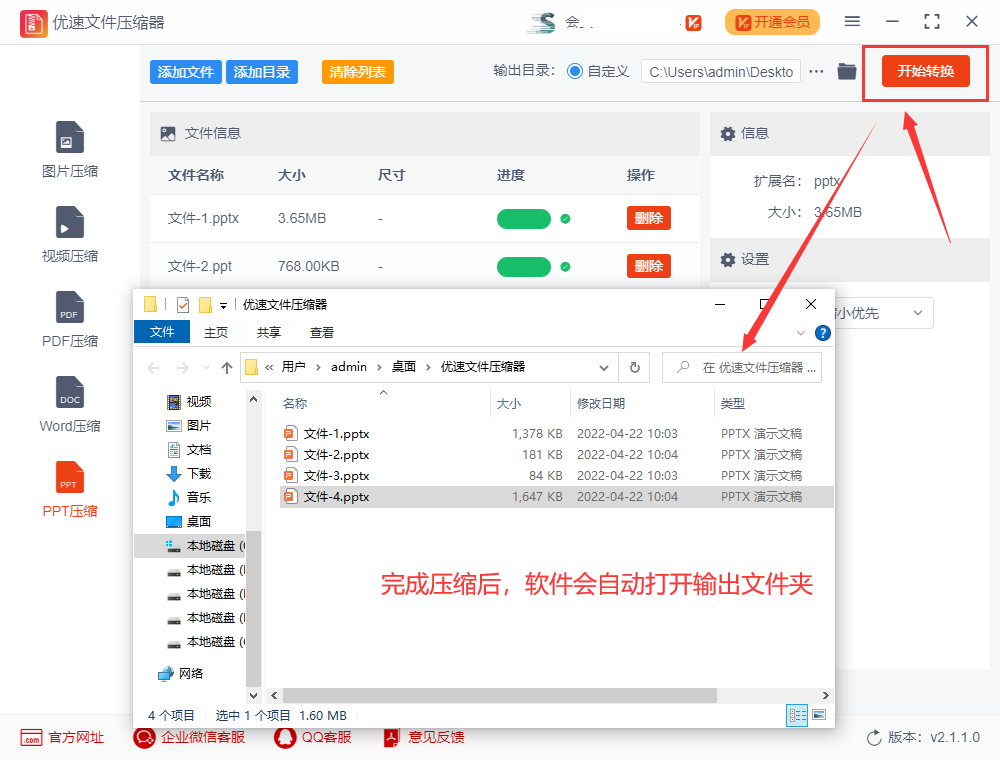
Task: Switch Explorer to large icons view
Action: 820,715
